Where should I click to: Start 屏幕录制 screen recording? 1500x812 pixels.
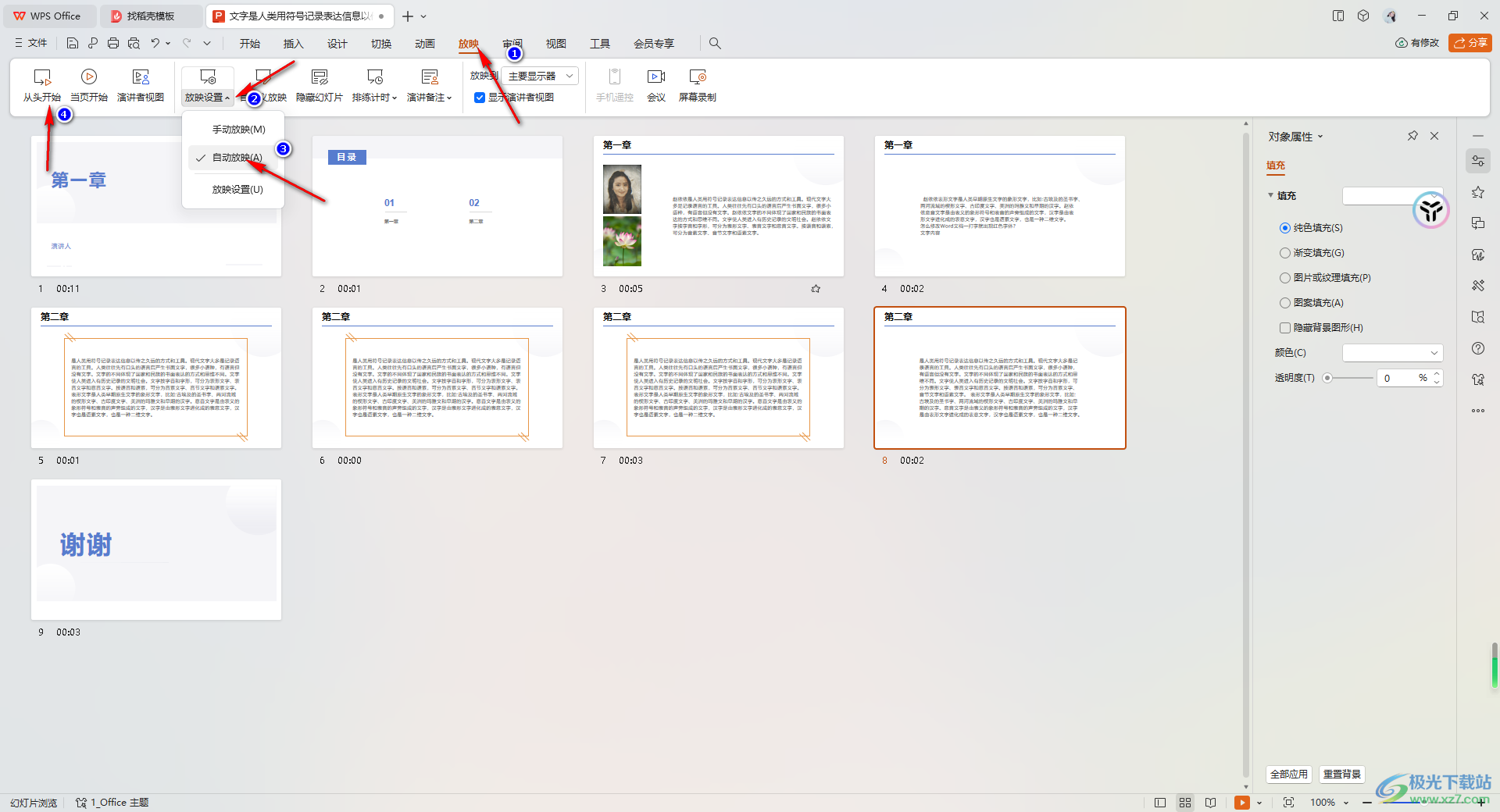(x=698, y=86)
